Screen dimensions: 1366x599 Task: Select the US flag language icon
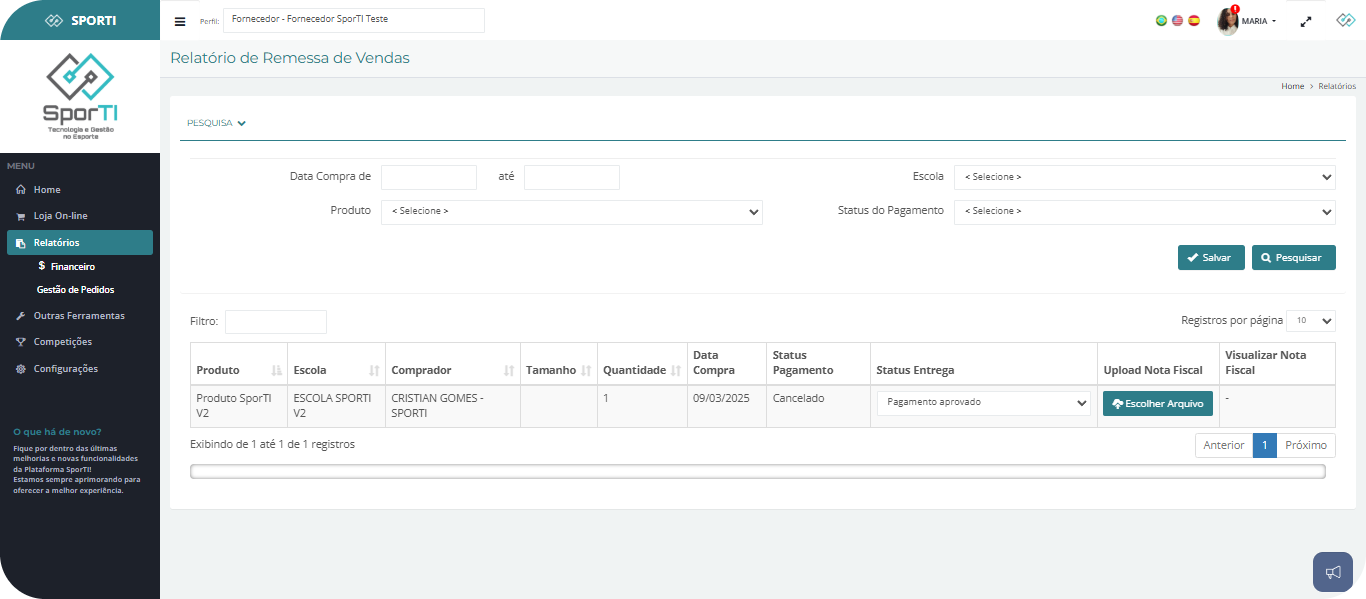tap(1177, 20)
